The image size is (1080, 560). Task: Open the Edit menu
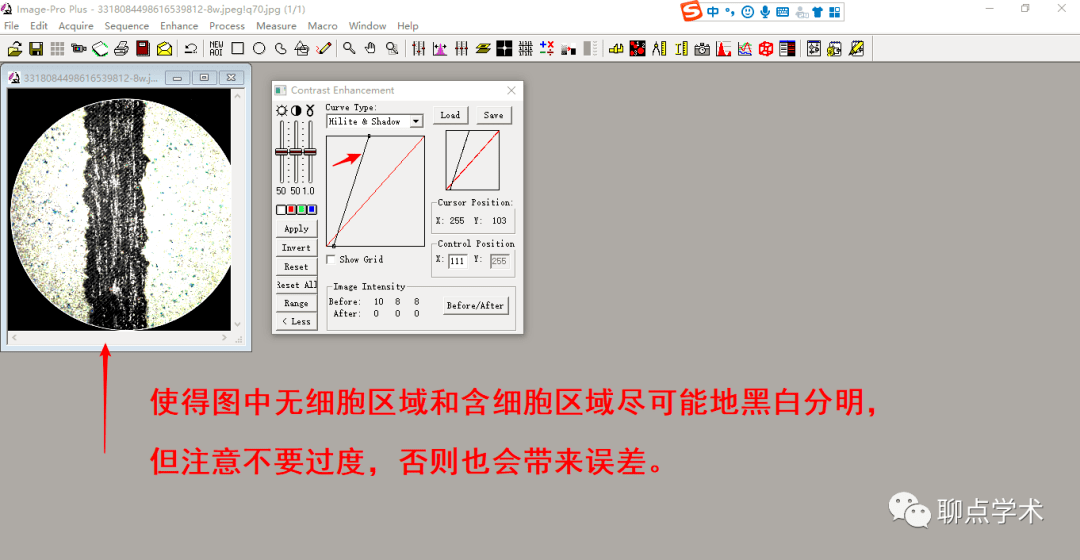(x=39, y=25)
